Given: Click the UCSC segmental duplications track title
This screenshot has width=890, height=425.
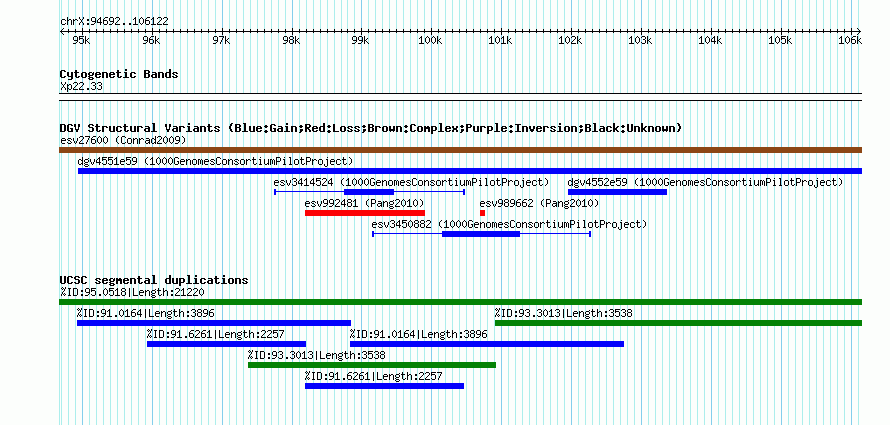Looking at the screenshot, I should click(154, 280).
